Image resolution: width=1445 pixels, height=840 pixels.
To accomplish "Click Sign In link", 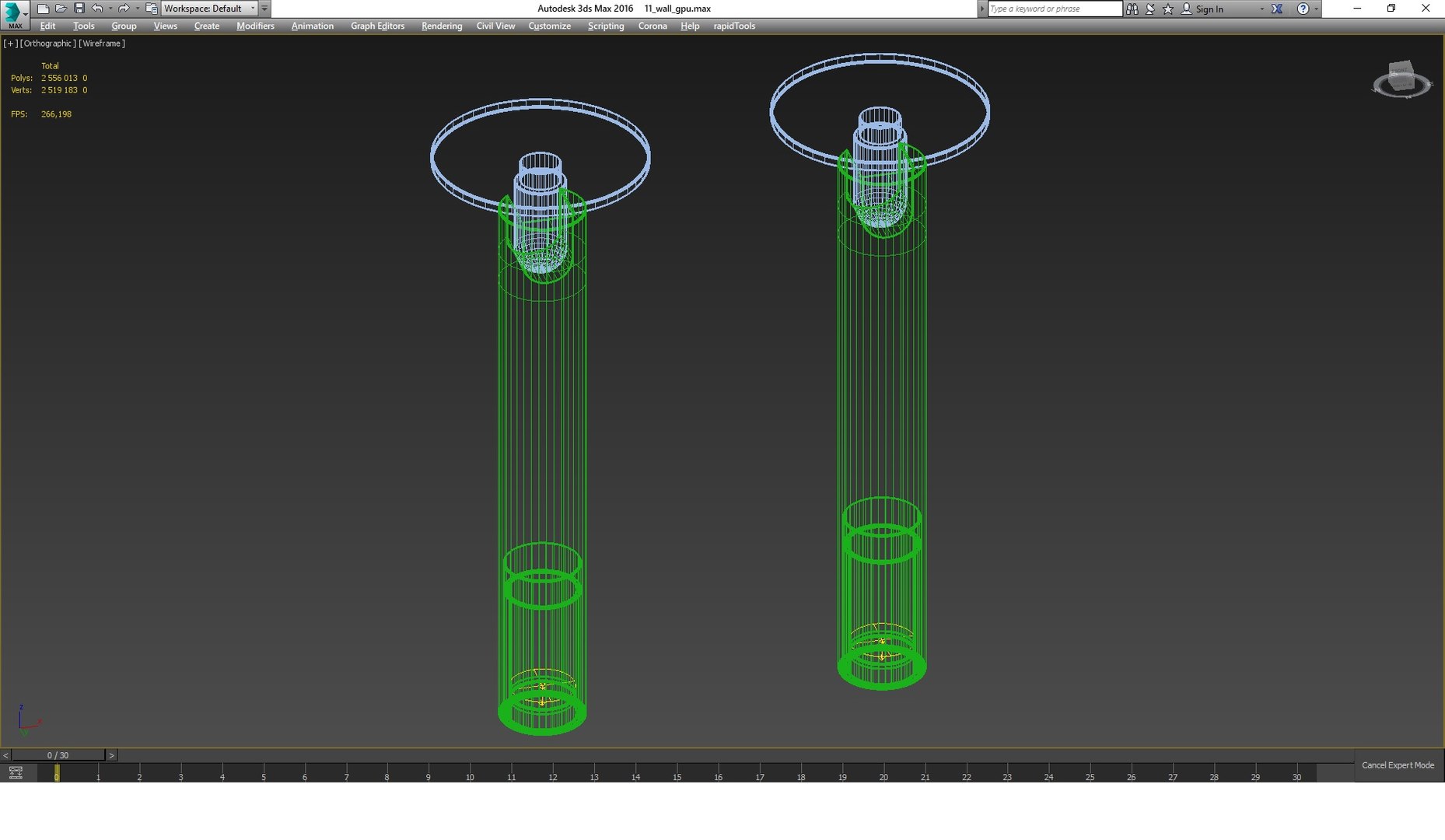I will coord(1209,9).
